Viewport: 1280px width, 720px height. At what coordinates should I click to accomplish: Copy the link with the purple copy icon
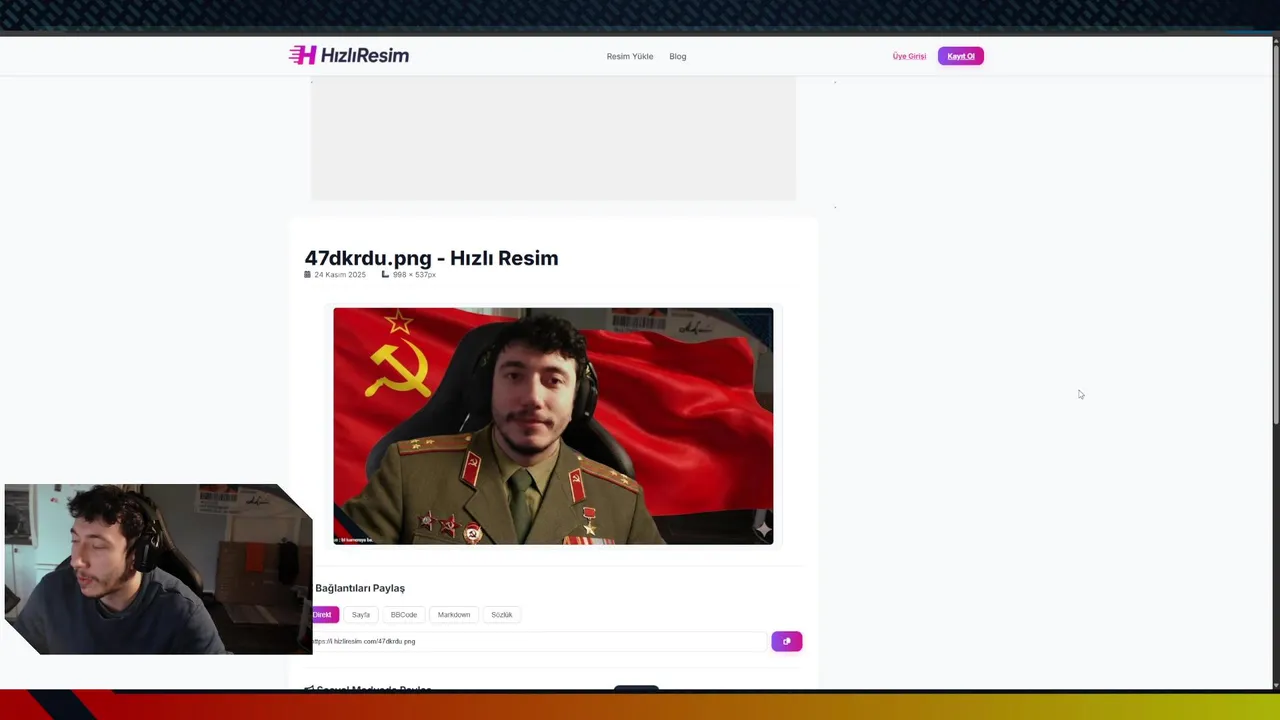click(x=786, y=641)
